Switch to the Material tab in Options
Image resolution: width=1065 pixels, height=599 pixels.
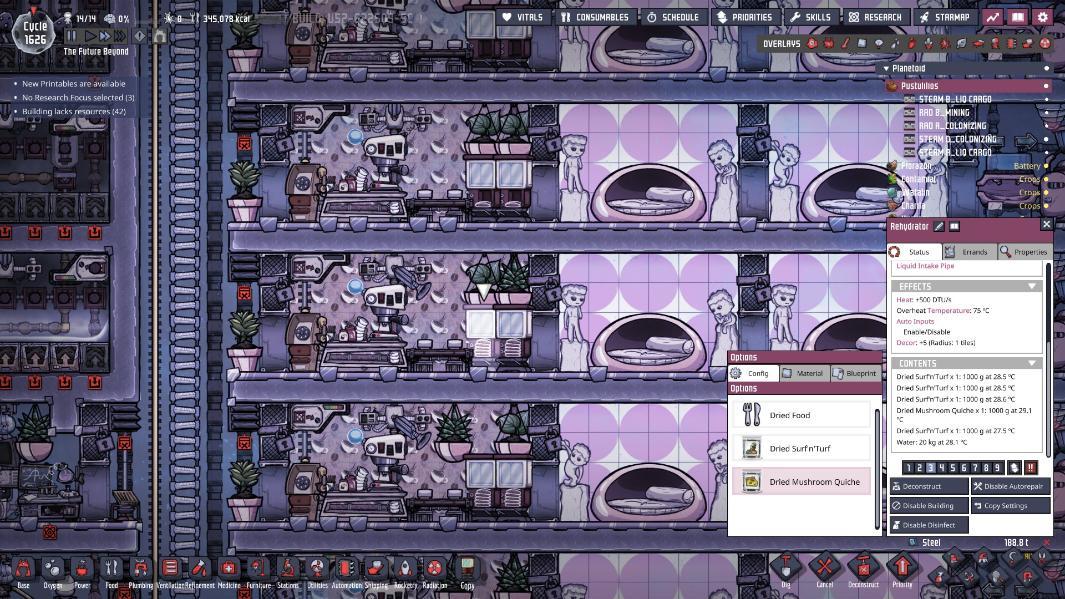(x=804, y=373)
